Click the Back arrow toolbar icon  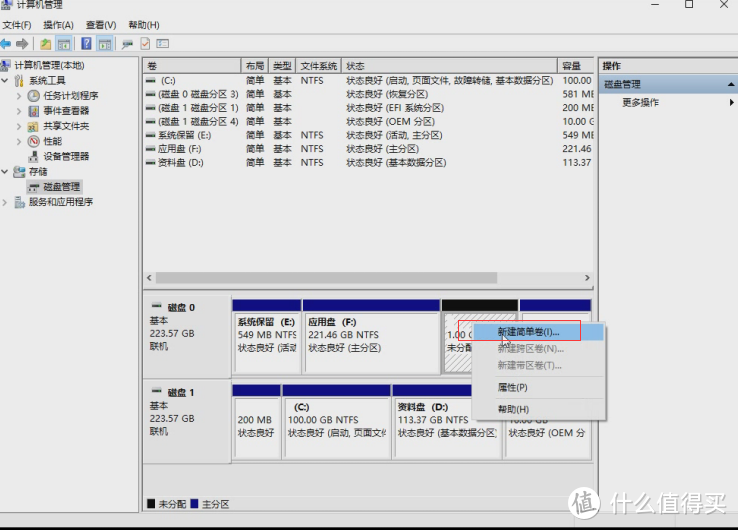[x=7, y=44]
